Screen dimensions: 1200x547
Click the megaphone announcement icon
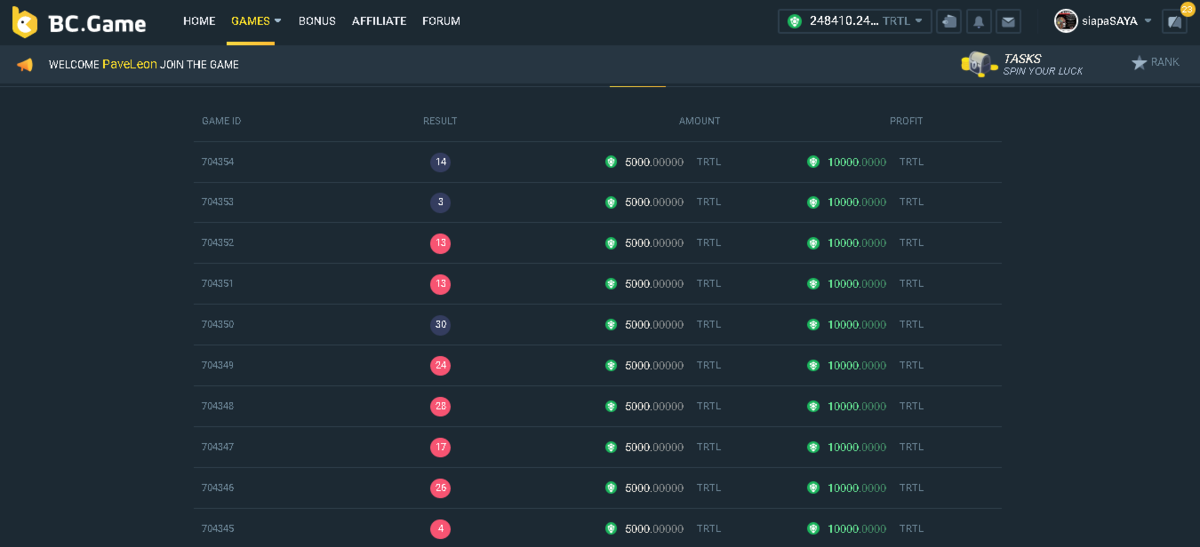tap(25, 65)
